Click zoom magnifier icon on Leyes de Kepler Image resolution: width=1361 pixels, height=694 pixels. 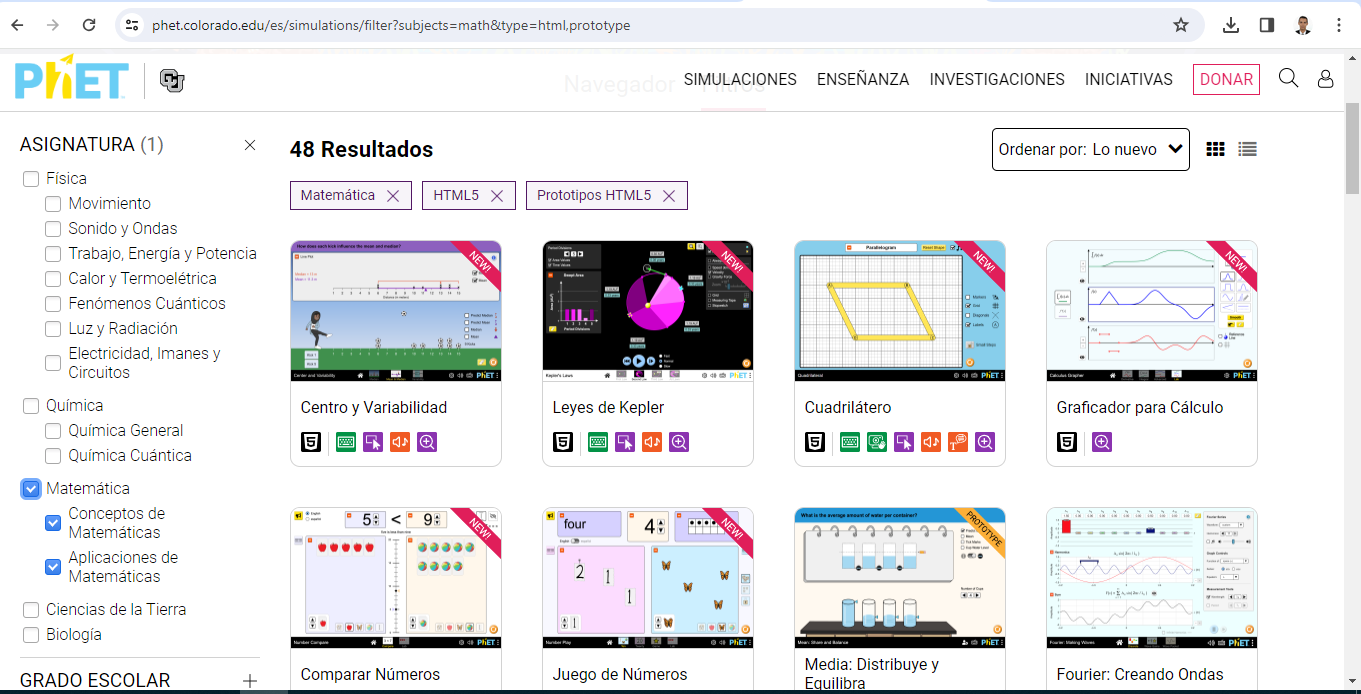679,441
